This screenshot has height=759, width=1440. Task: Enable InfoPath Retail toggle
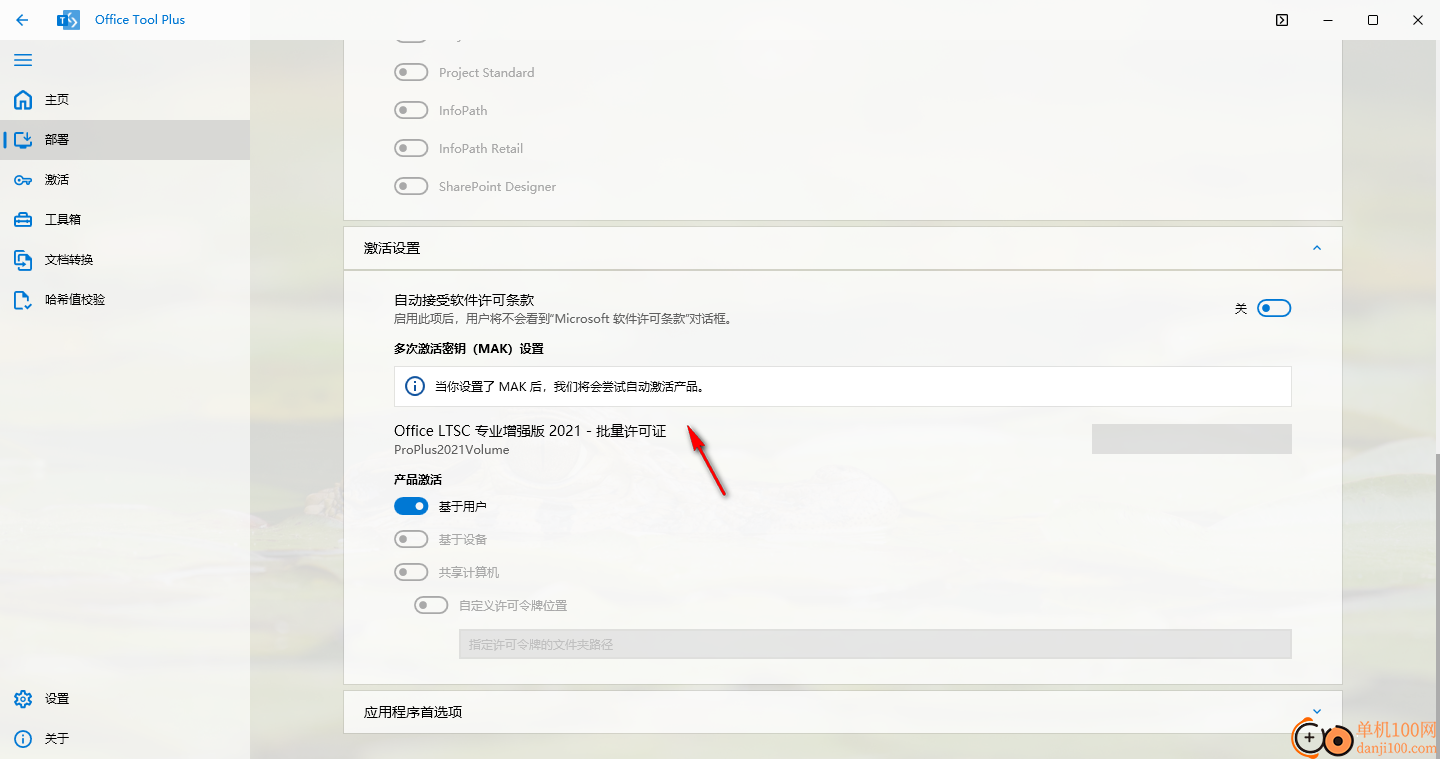pos(411,148)
